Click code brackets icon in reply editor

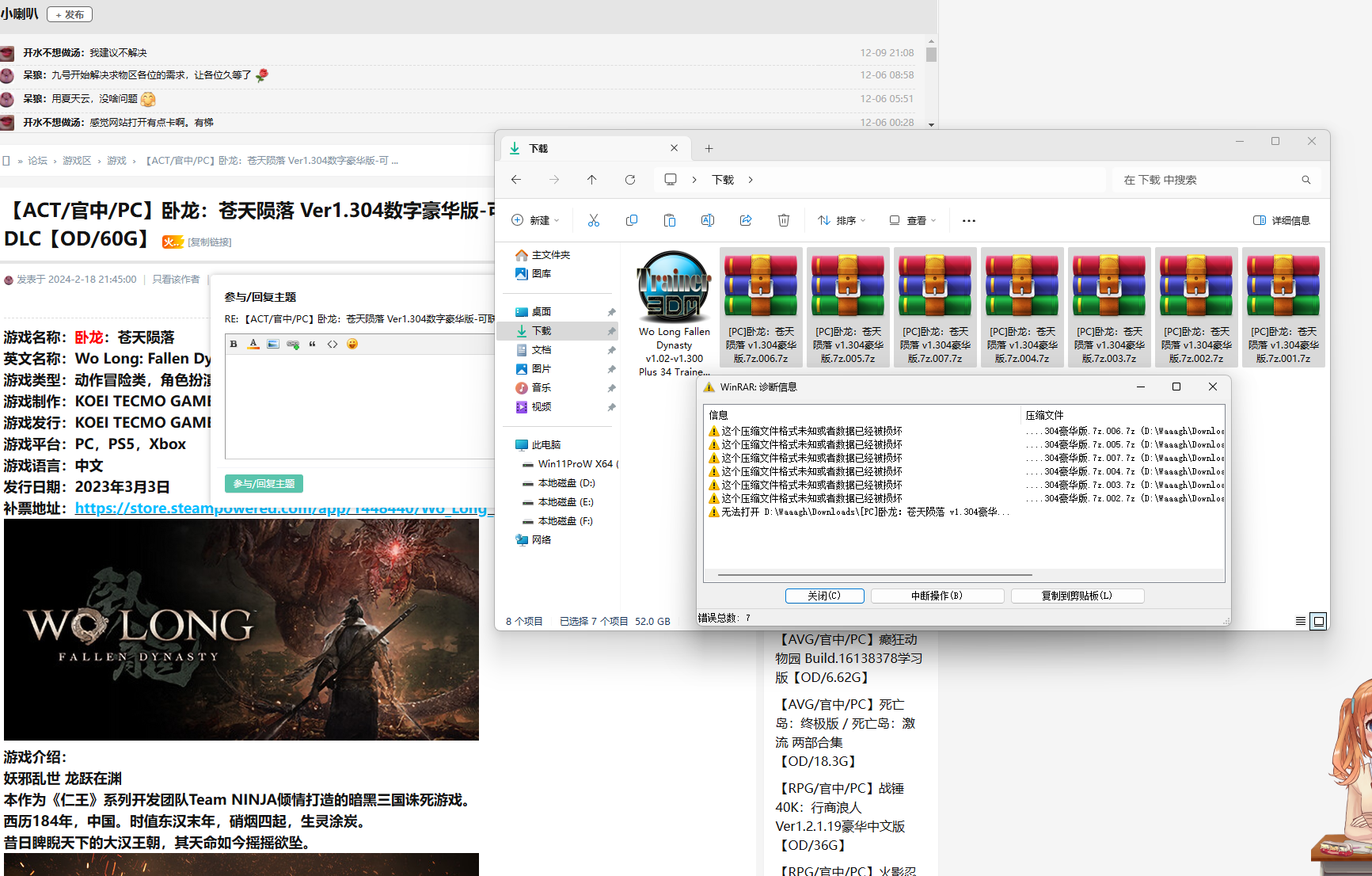point(333,344)
